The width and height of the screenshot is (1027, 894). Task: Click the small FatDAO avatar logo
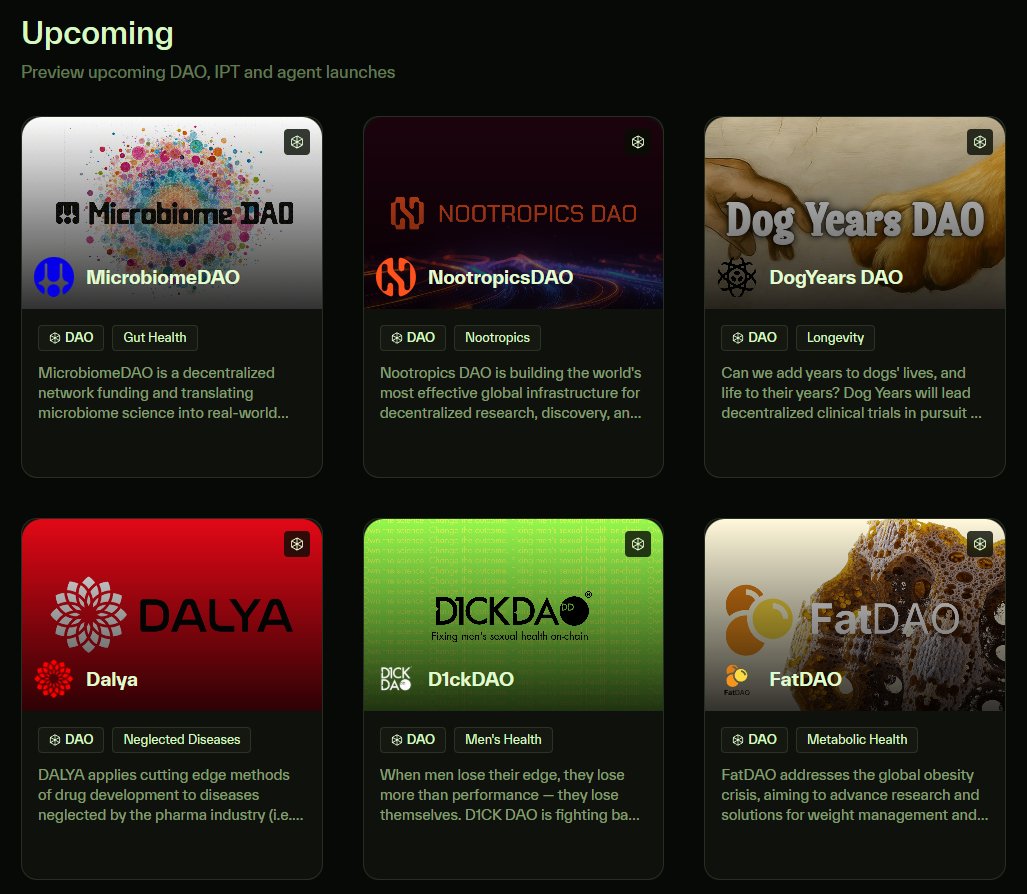point(737,679)
